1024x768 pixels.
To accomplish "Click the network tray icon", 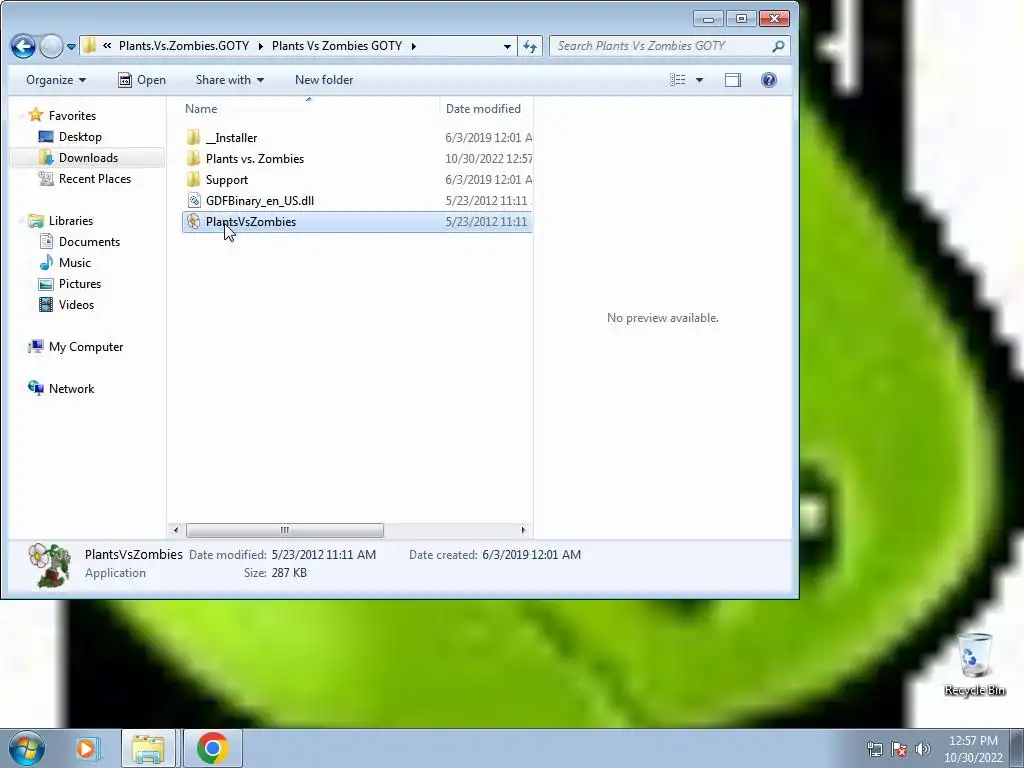I will point(874,749).
